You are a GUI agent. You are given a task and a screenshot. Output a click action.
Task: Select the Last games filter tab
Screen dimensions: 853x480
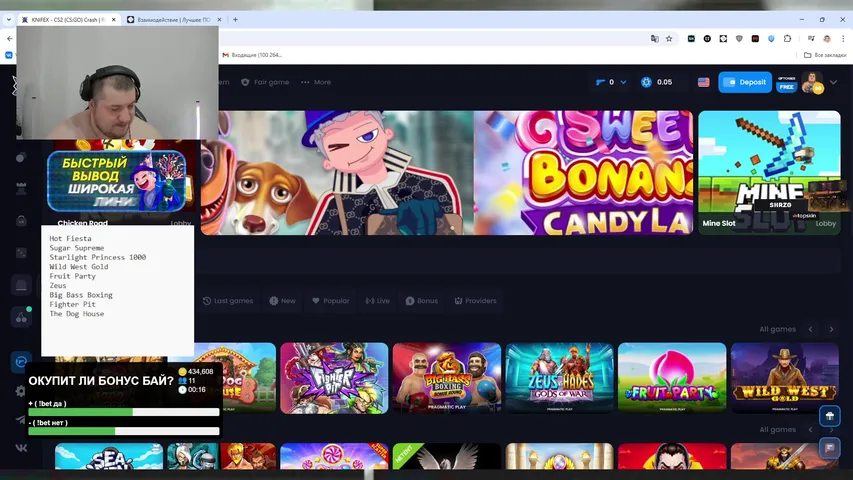coord(228,300)
